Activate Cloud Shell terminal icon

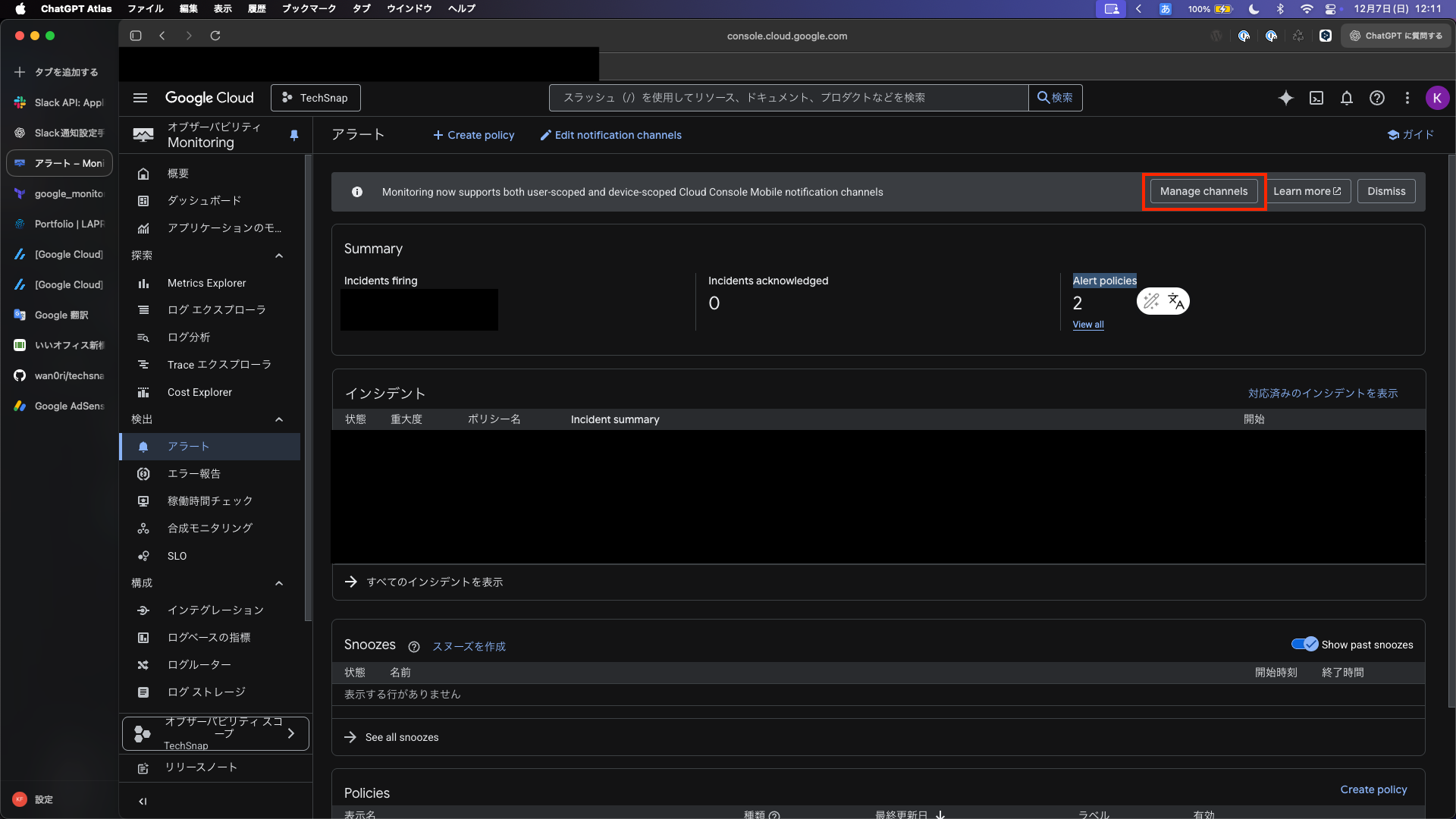click(1316, 98)
